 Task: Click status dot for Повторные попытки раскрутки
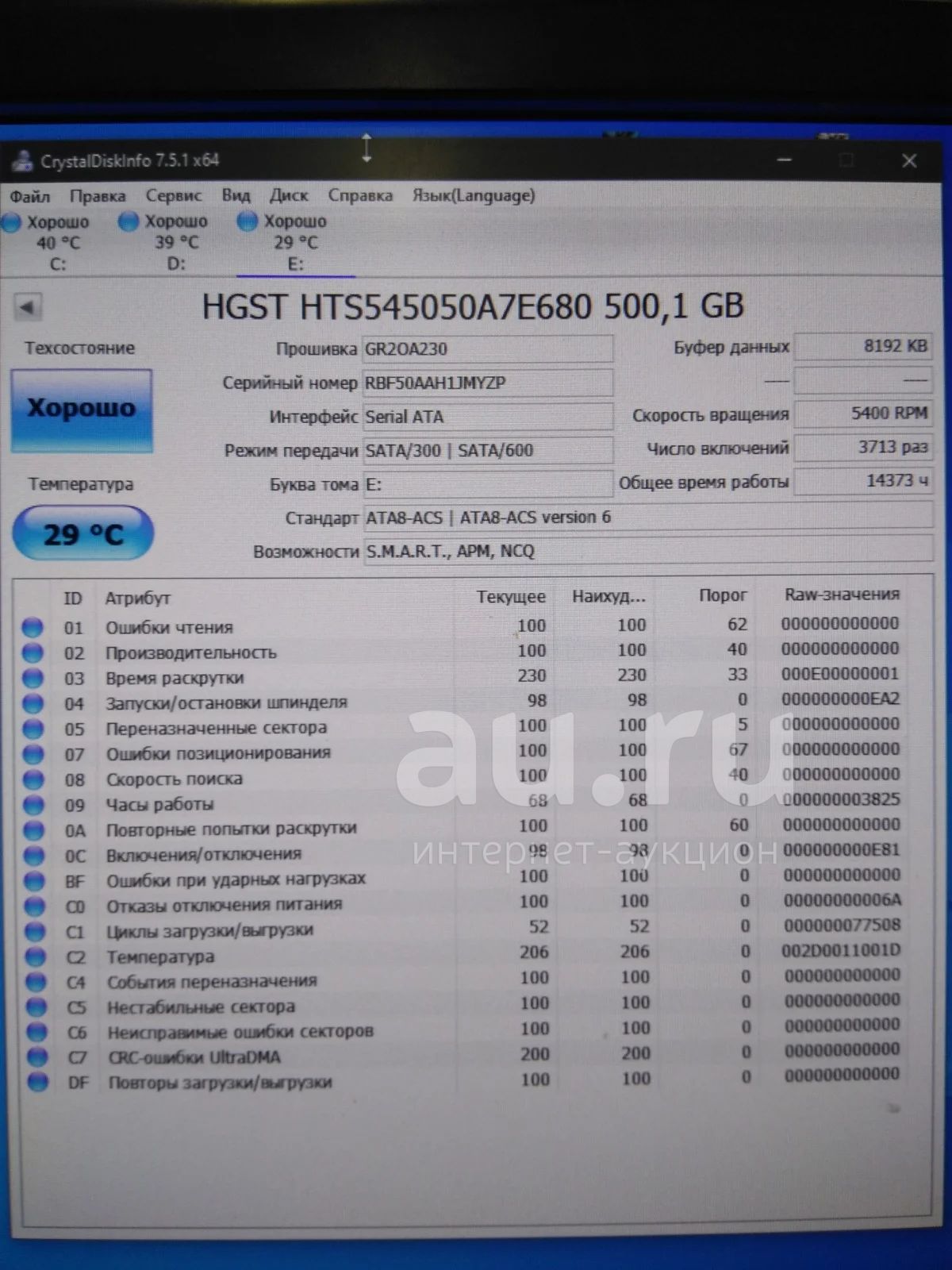(33, 830)
